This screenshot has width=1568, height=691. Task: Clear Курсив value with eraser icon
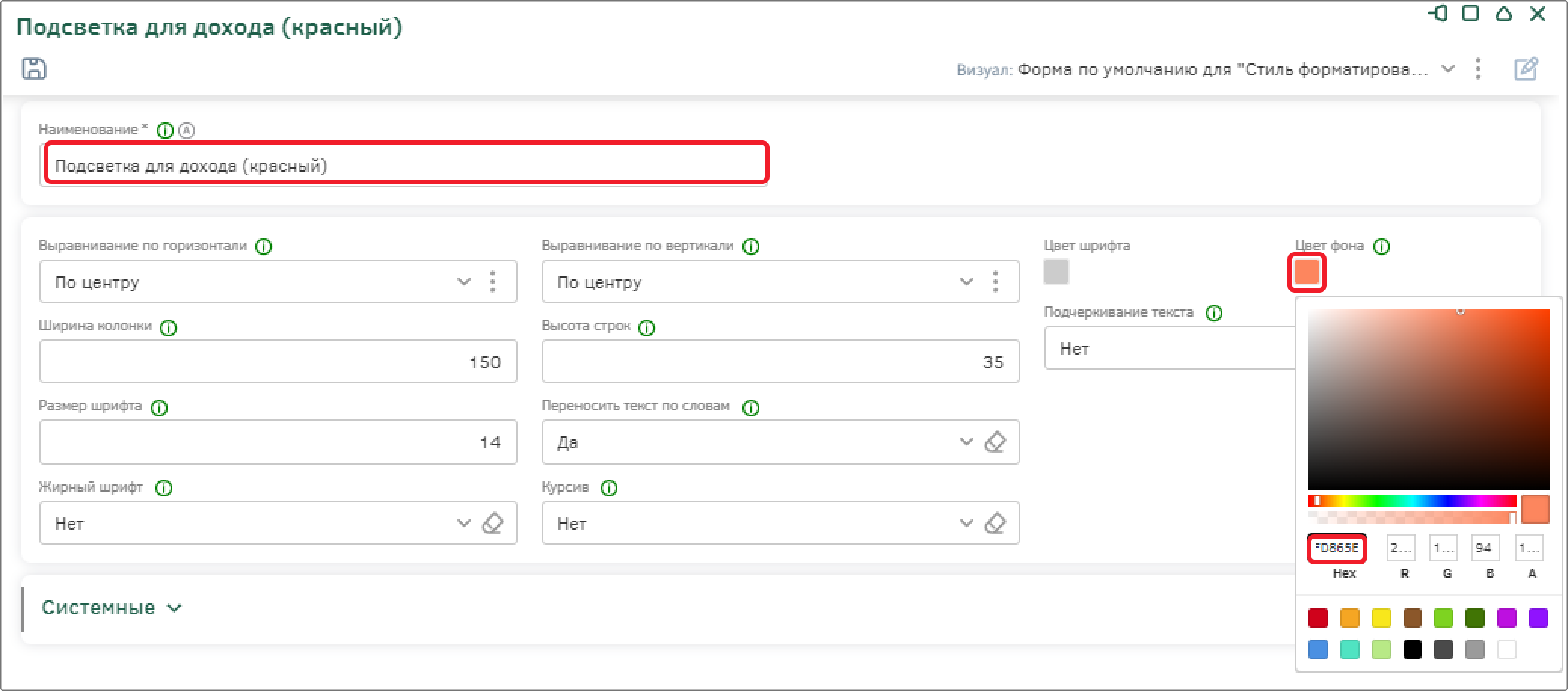[x=995, y=523]
